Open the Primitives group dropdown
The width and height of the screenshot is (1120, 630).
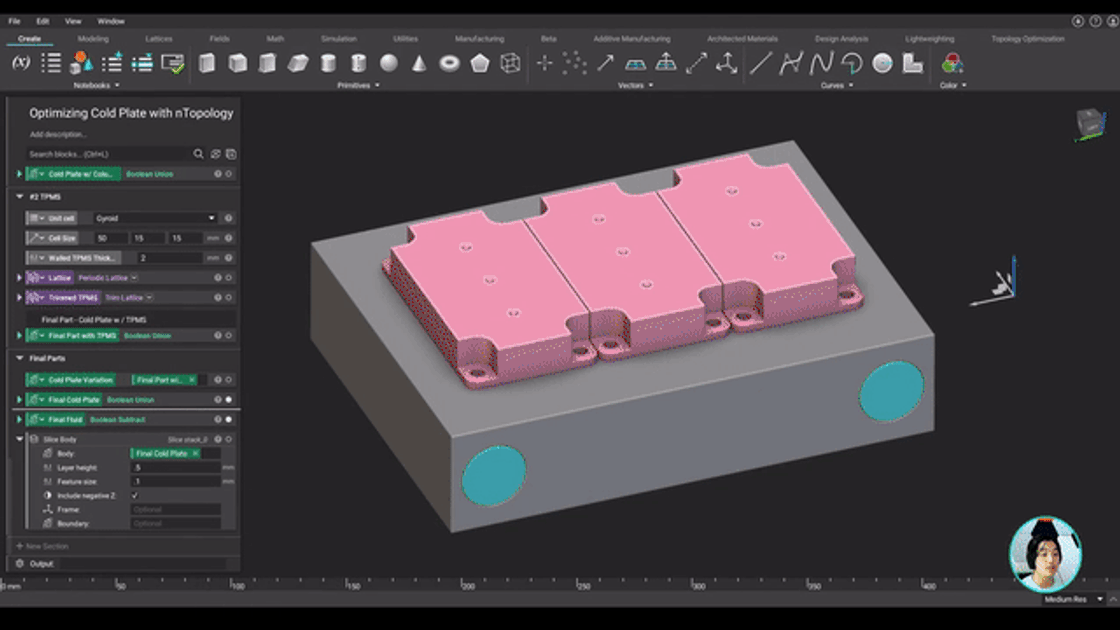click(358, 85)
